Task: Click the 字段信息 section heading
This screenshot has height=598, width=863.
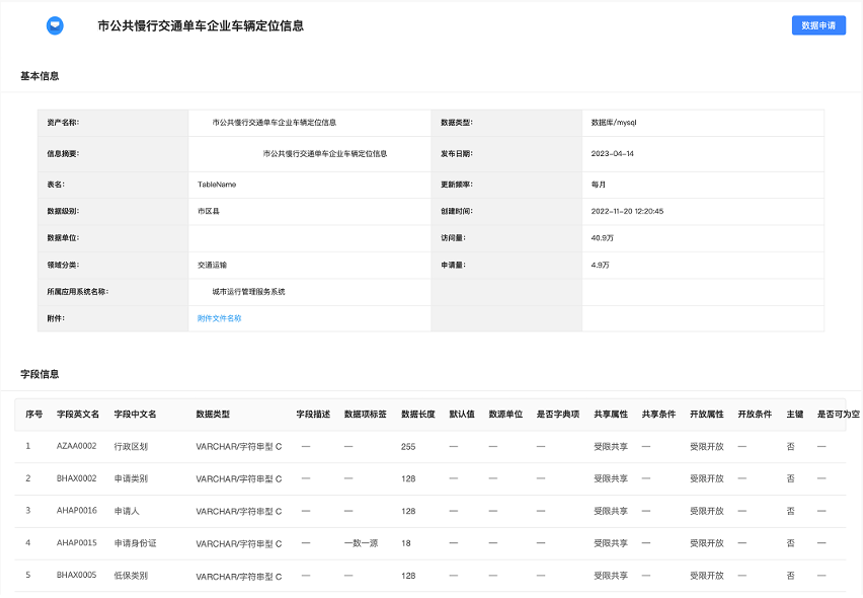Action: coord(40,374)
